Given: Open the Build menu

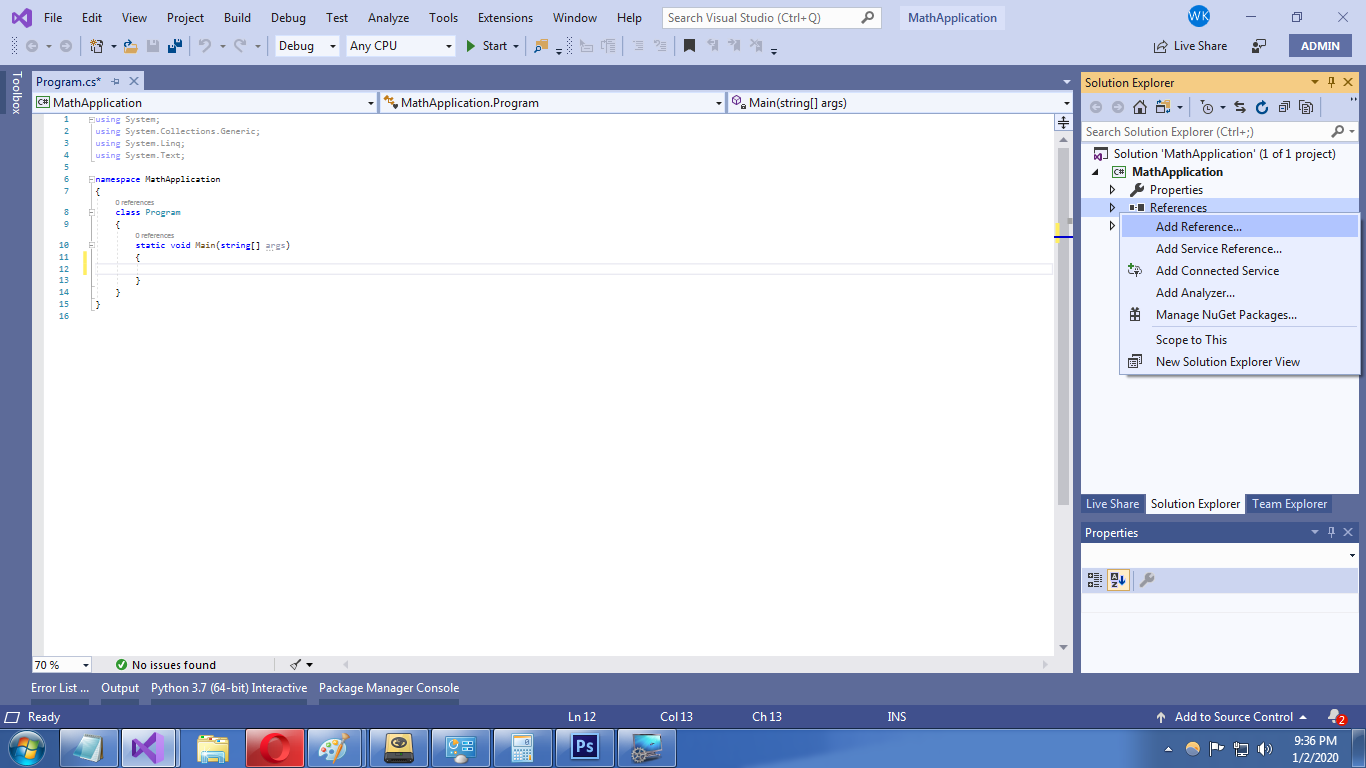Looking at the screenshot, I should pos(237,18).
